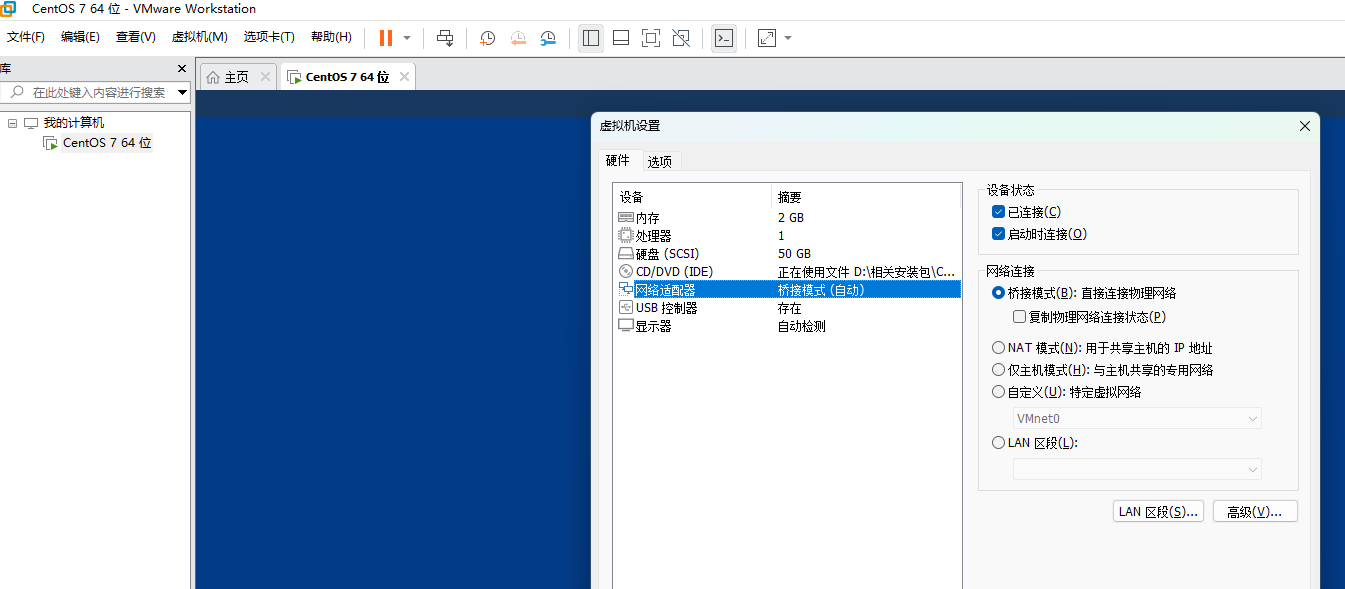Select the 内存 device row
The image size is (1345, 589).
788,218
